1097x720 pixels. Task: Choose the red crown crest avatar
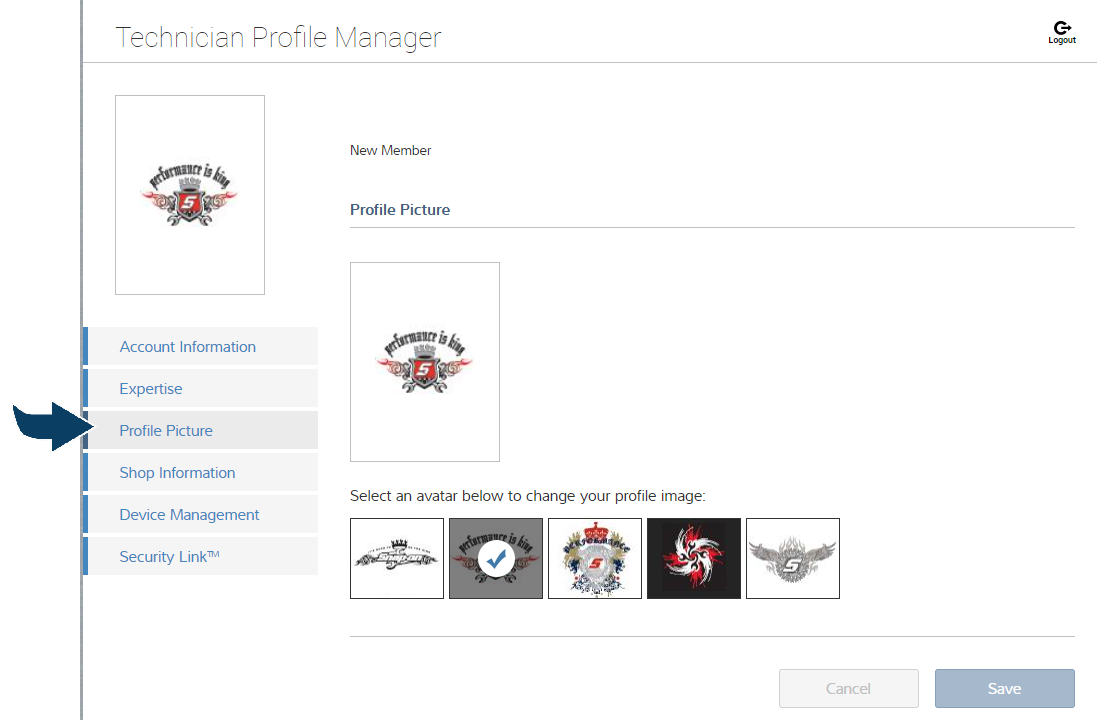coord(595,558)
